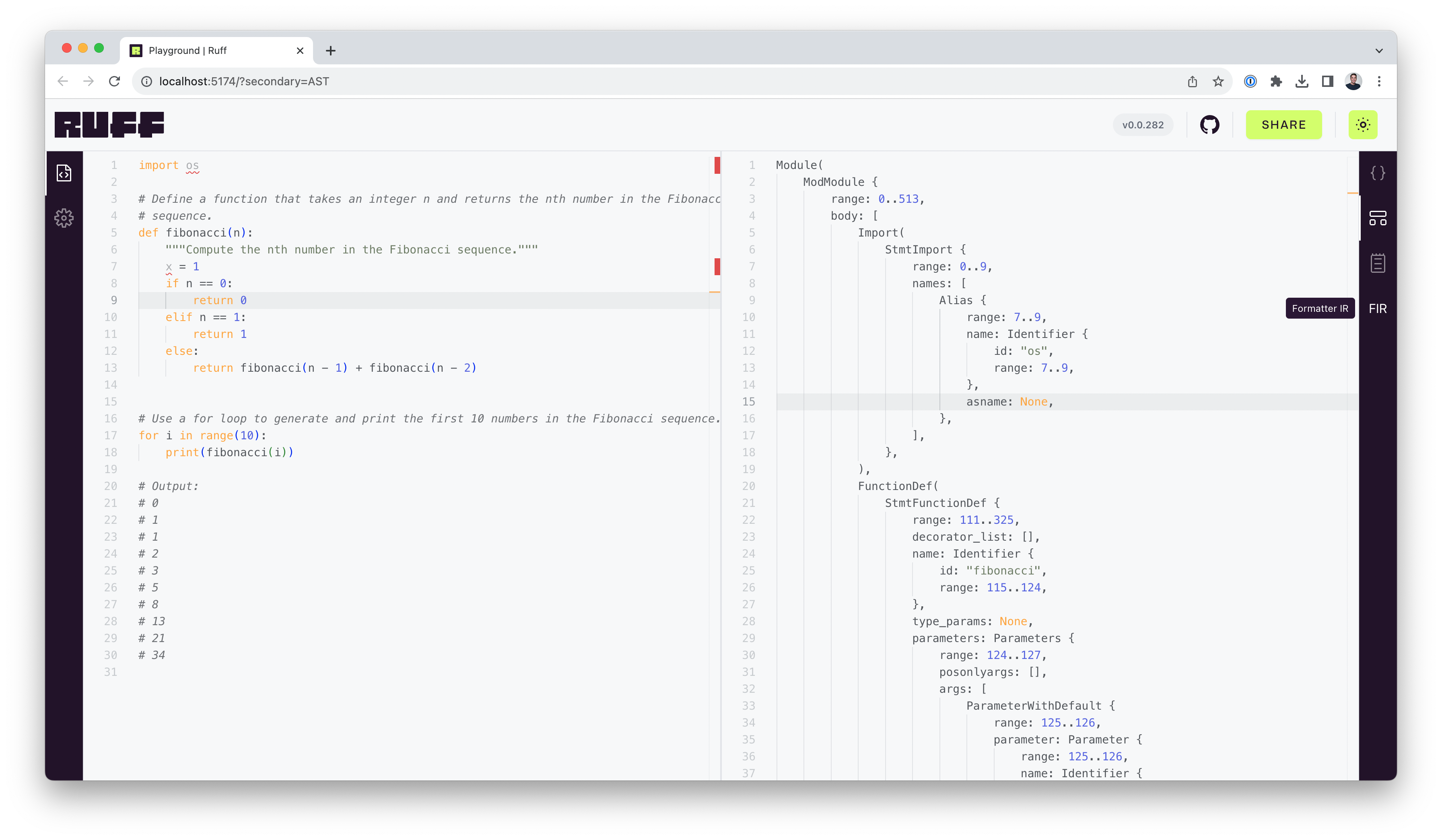1442x840 pixels.
Task: Select the AST tree view icon
Action: pos(1377,218)
